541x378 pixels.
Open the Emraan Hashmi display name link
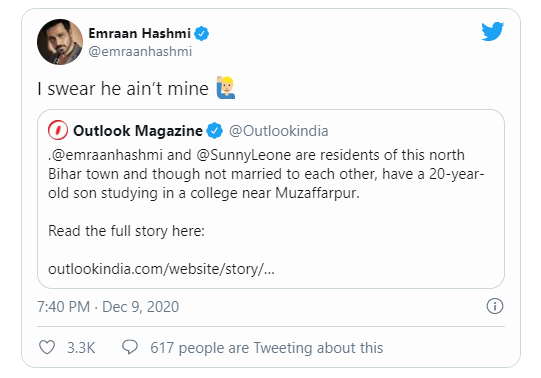pyautogui.click(x=139, y=33)
